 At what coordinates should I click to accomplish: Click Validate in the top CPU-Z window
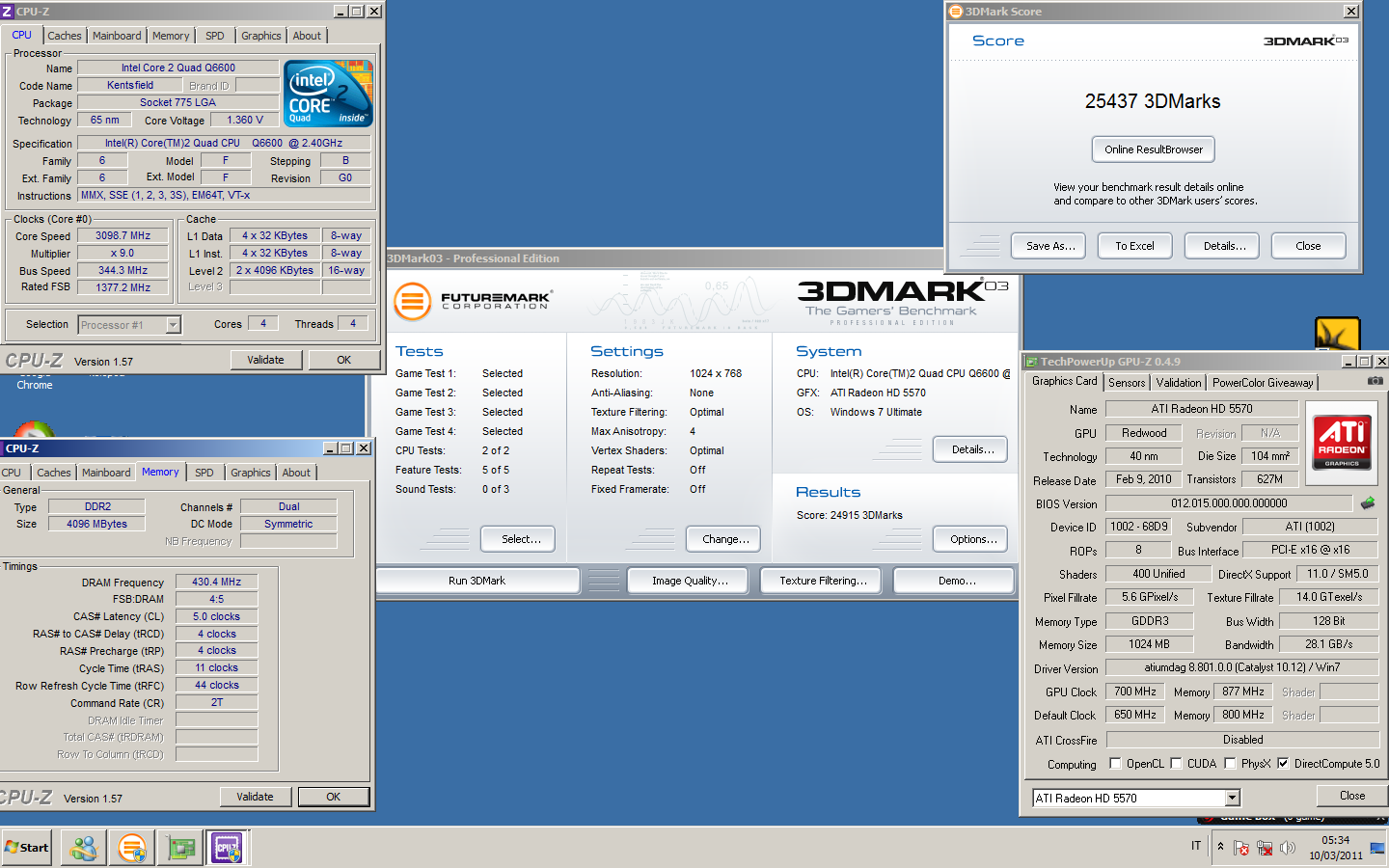tap(265, 360)
